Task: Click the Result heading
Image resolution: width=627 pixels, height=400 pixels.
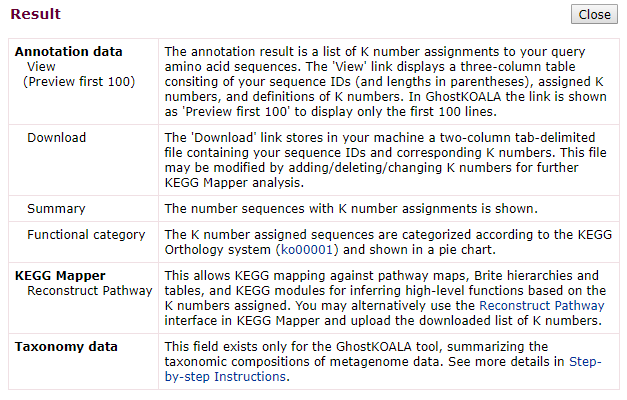Action: [x=36, y=14]
